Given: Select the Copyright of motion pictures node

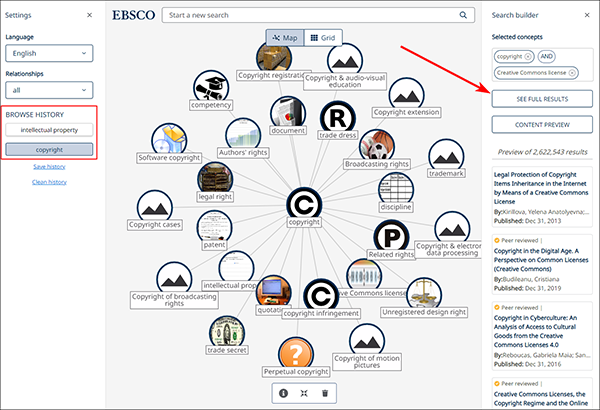Looking at the screenshot, I should 367,341.
